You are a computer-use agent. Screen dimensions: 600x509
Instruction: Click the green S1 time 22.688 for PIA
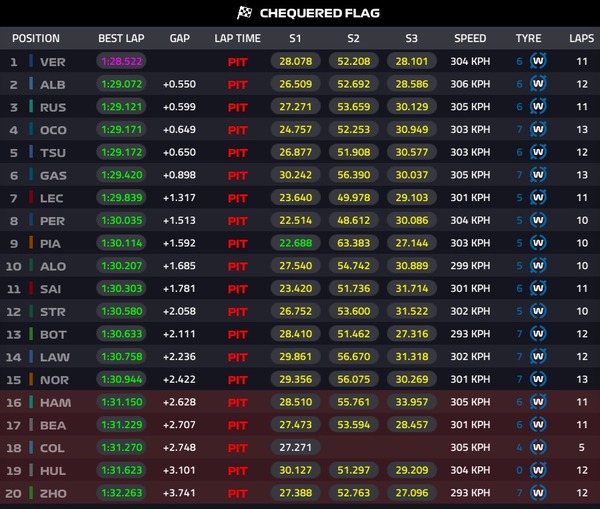tap(295, 243)
